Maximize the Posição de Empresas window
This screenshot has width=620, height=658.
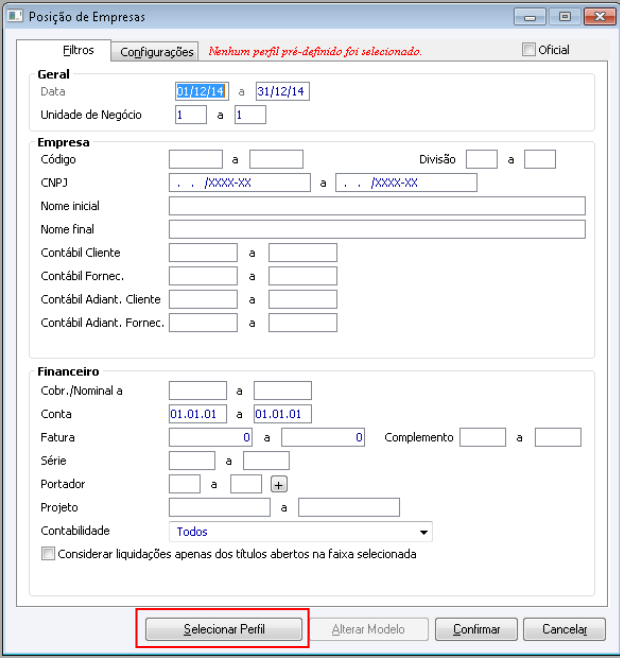[565, 17]
